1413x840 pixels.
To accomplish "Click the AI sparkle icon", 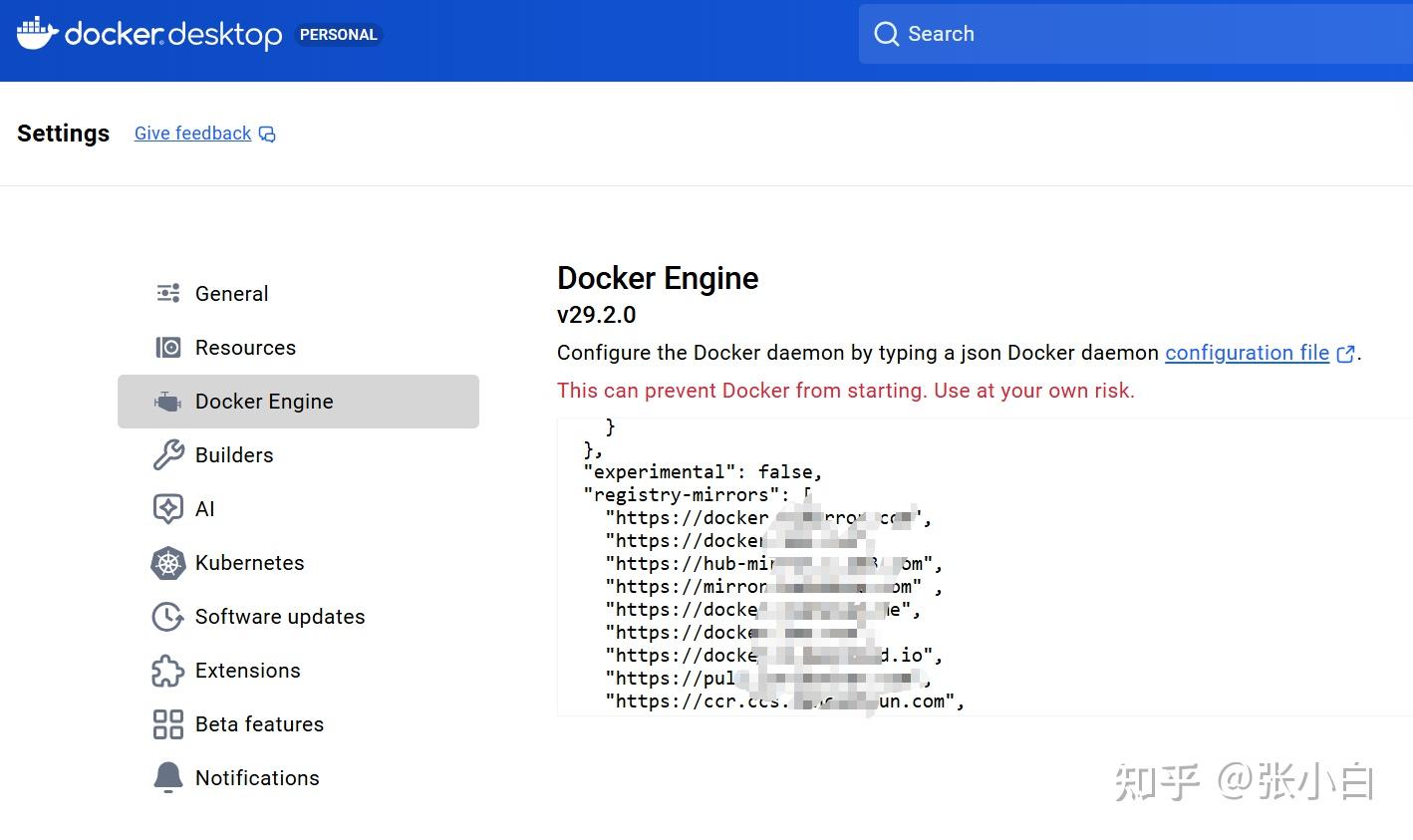I will (168, 509).
